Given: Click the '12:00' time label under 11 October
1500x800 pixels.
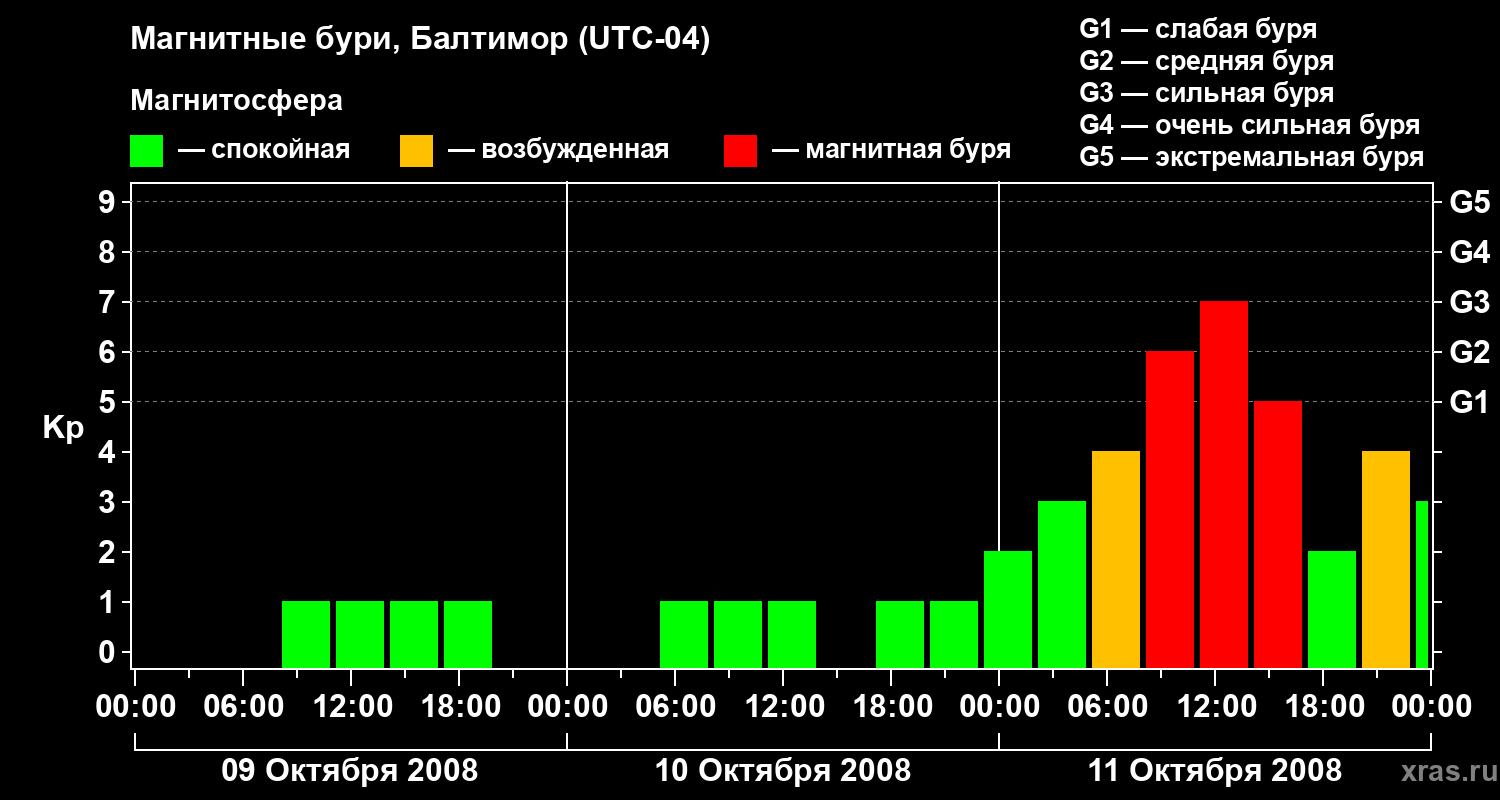Looking at the screenshot, I should pos(1215,706).
